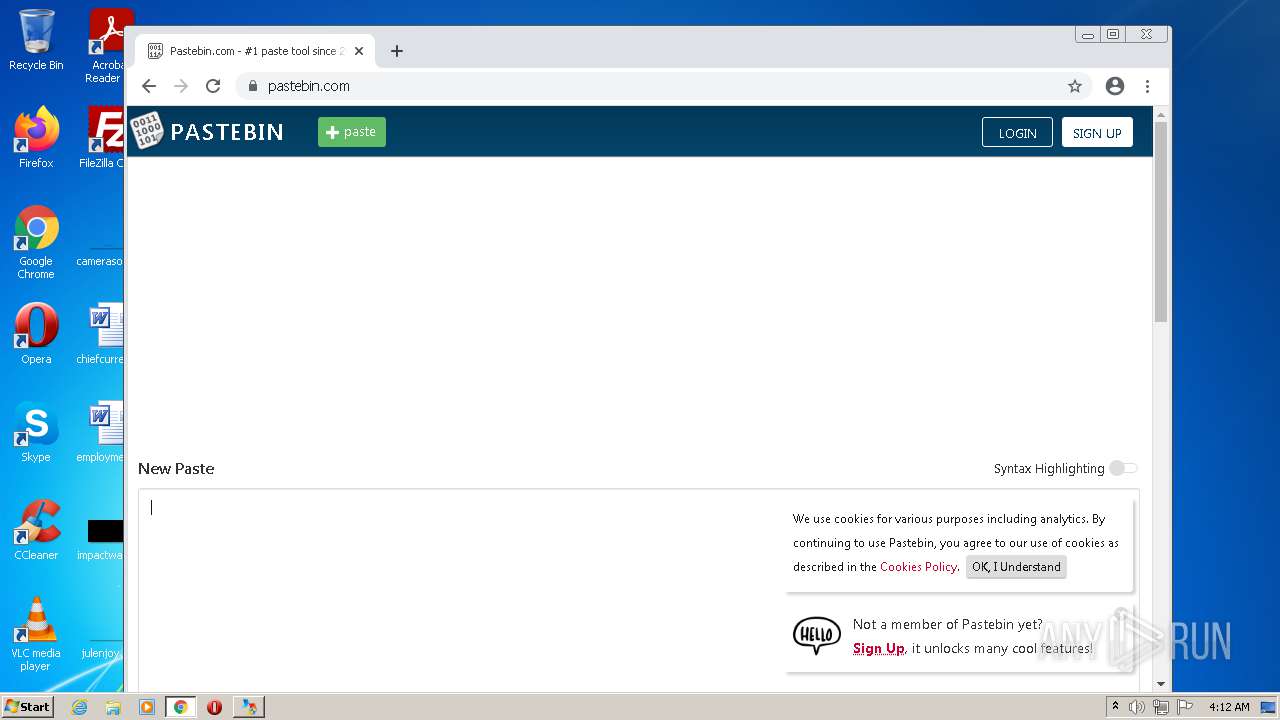
Task: Open Opera desktop shortcut
Action: 36,334
